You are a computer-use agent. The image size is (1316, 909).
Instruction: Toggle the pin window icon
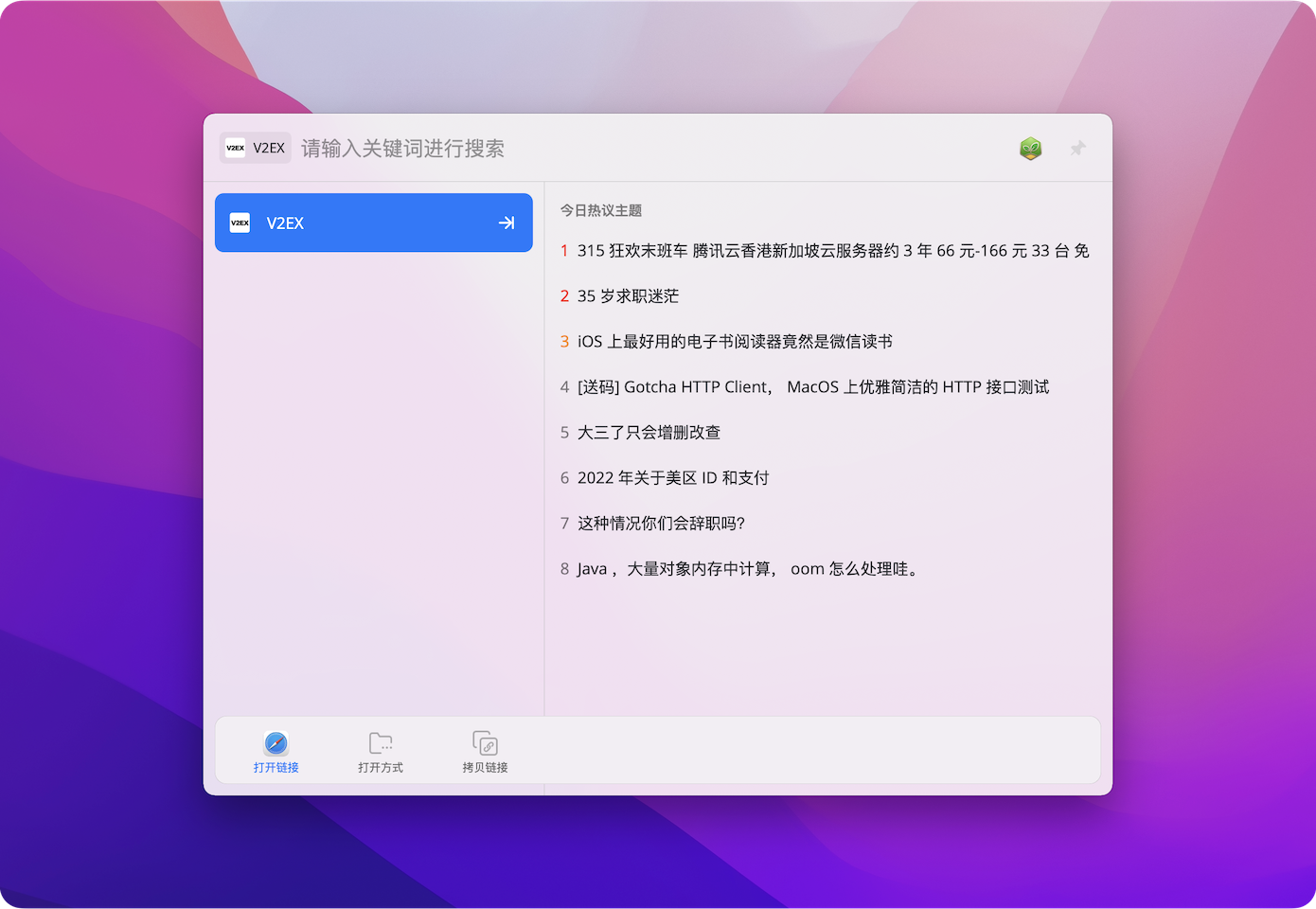(1078, 149)
